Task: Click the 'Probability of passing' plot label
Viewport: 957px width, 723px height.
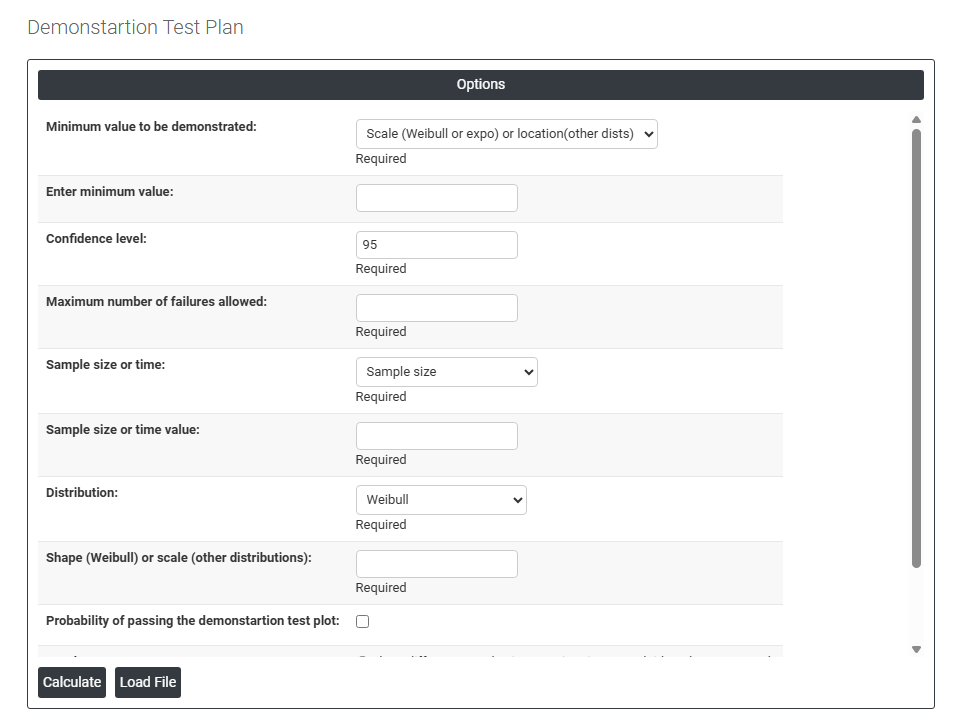Action: 193,621
